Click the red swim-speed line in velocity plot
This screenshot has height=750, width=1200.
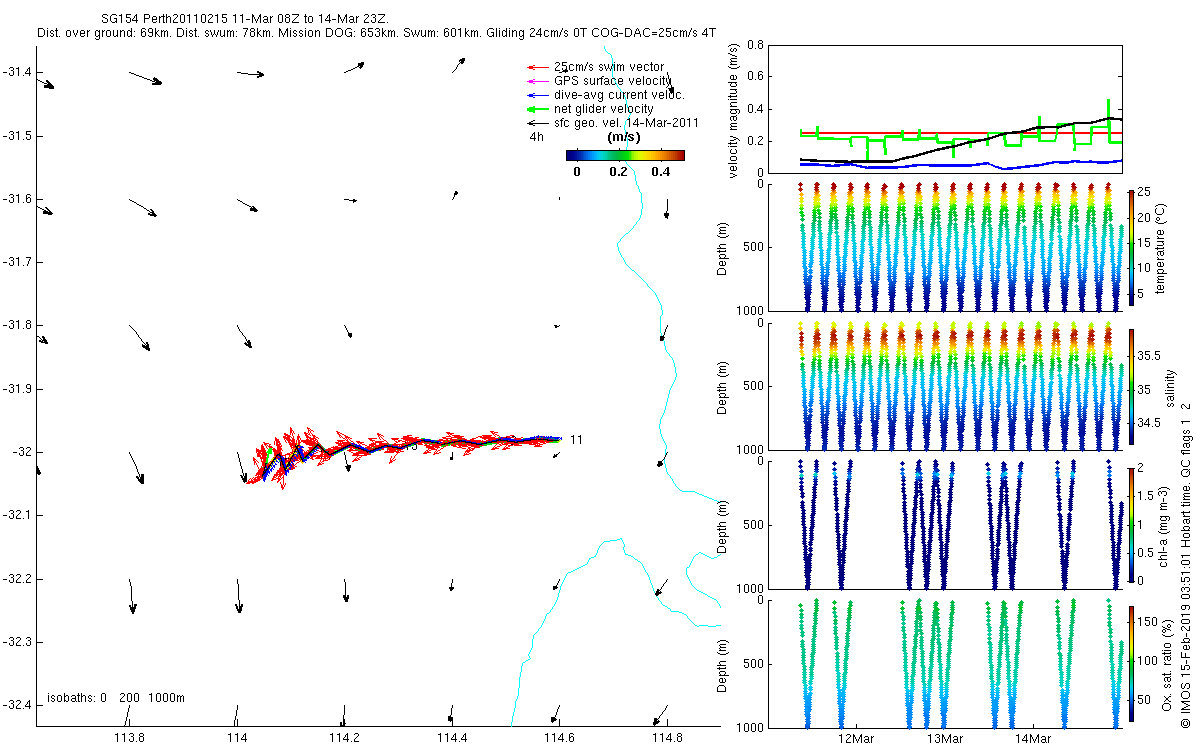tap(960, 132)
